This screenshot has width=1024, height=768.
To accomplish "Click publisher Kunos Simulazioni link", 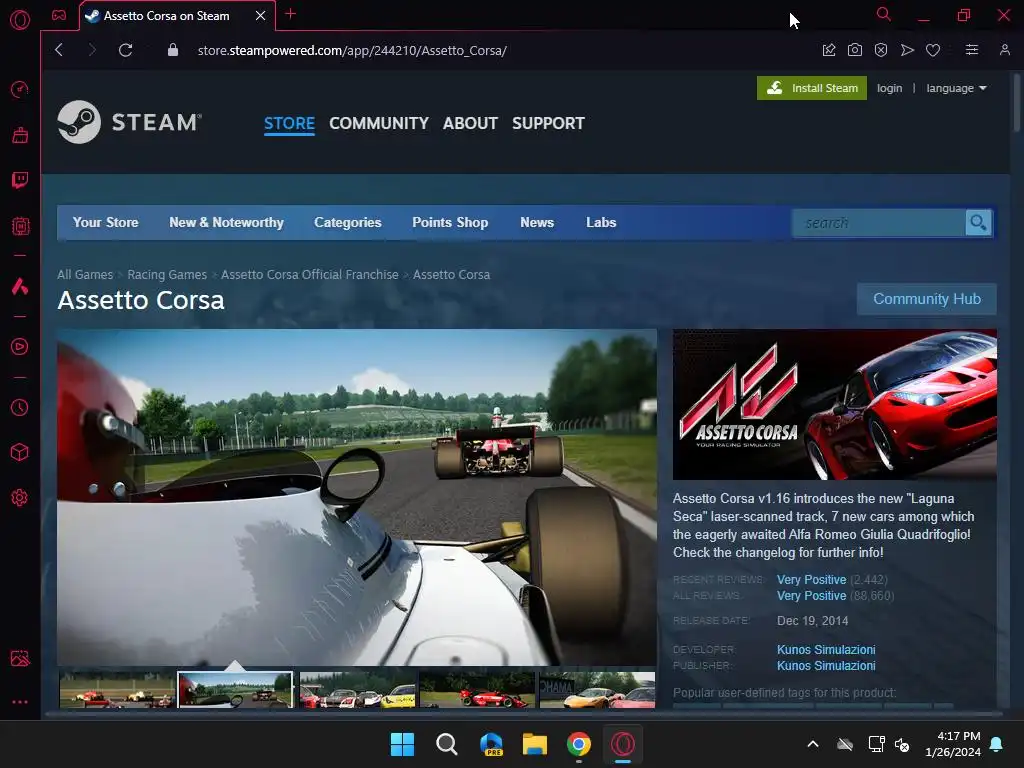I will click(x=826, y=666).
